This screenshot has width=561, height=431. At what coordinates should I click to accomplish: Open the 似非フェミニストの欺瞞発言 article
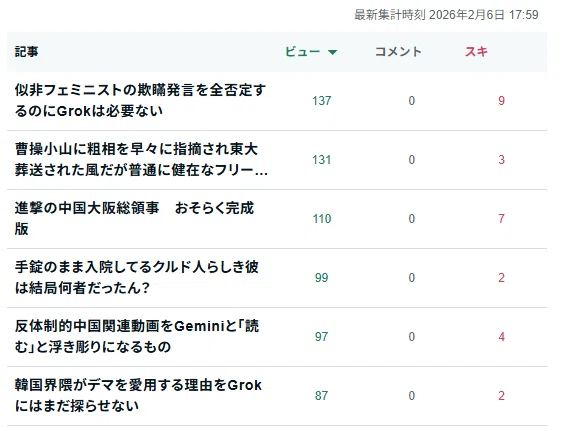[140, 101]
